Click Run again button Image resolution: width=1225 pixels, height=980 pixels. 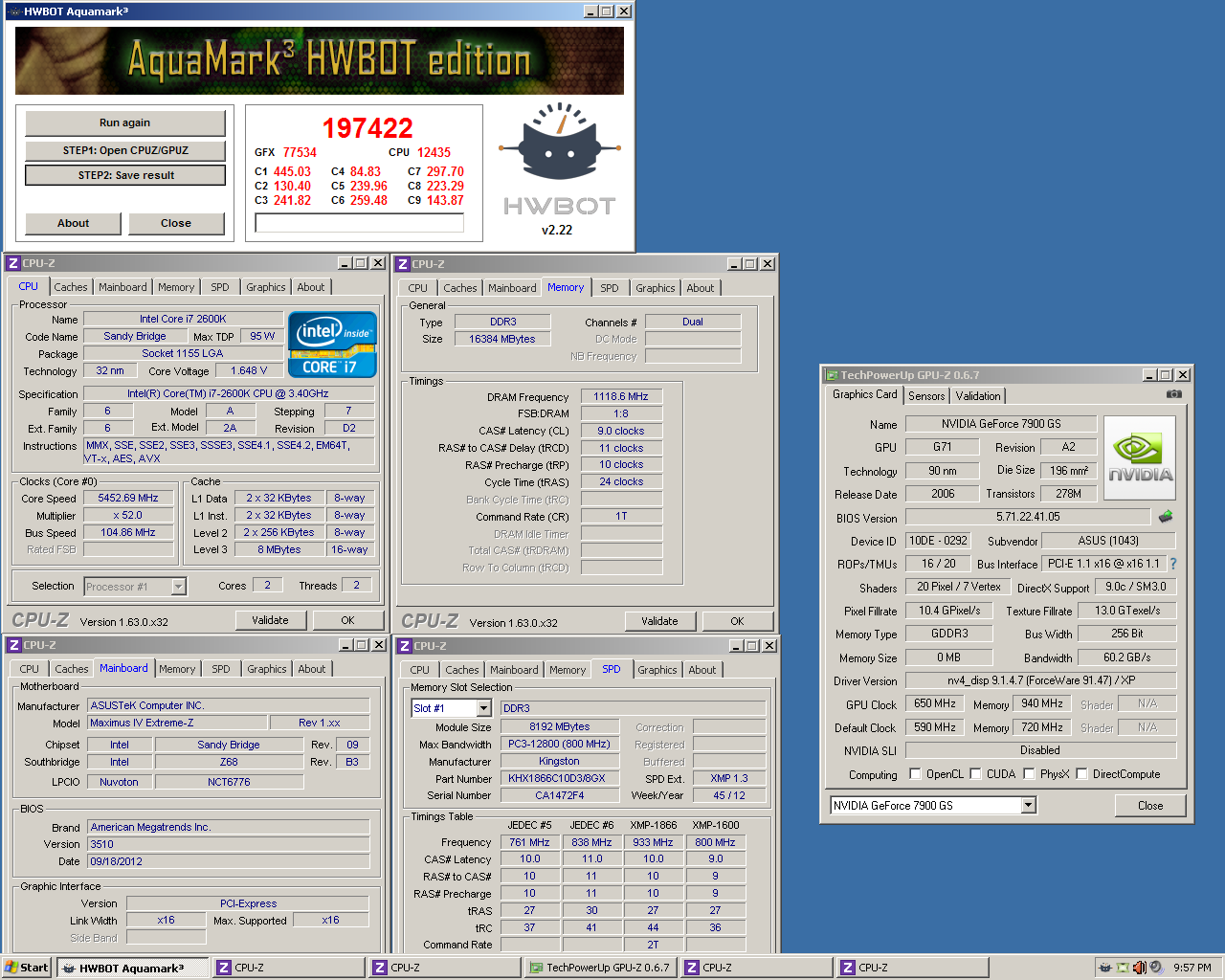(x=125, y=122)
